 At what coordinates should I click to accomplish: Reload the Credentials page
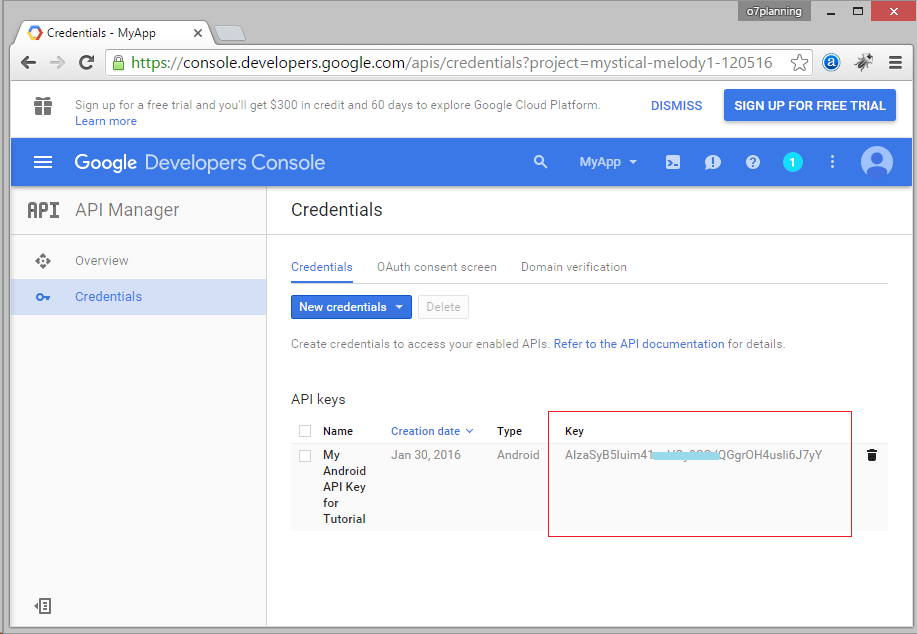click(87, 63)
